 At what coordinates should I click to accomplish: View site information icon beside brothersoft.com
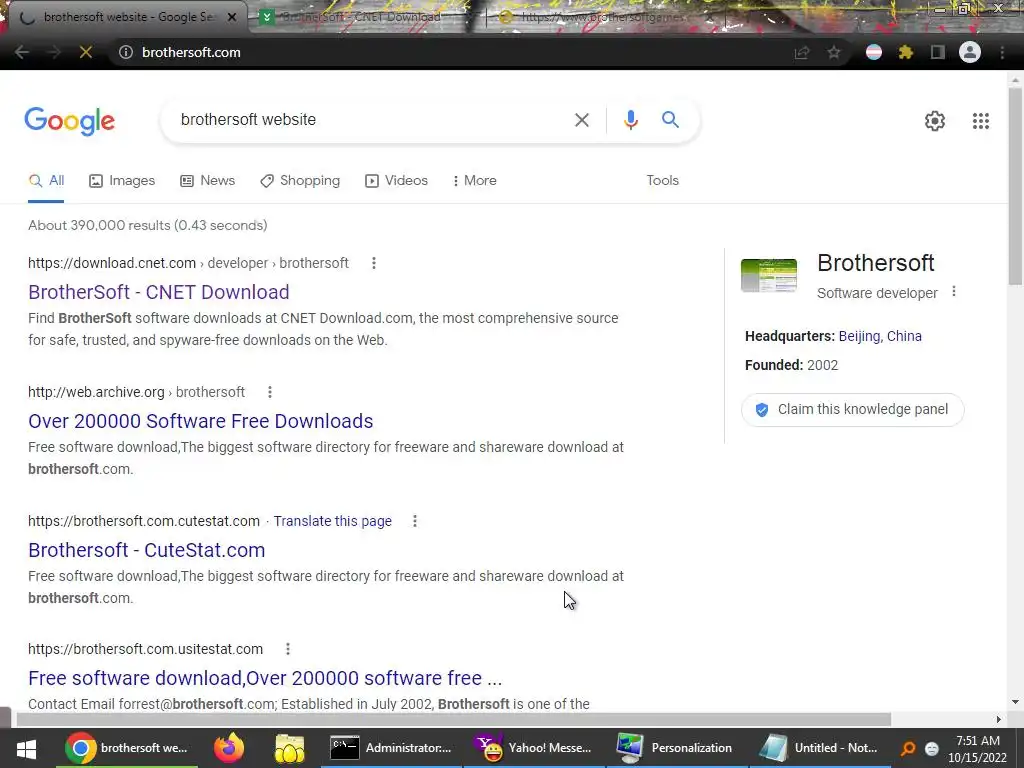pyautogui.click(x=126, y=52)
